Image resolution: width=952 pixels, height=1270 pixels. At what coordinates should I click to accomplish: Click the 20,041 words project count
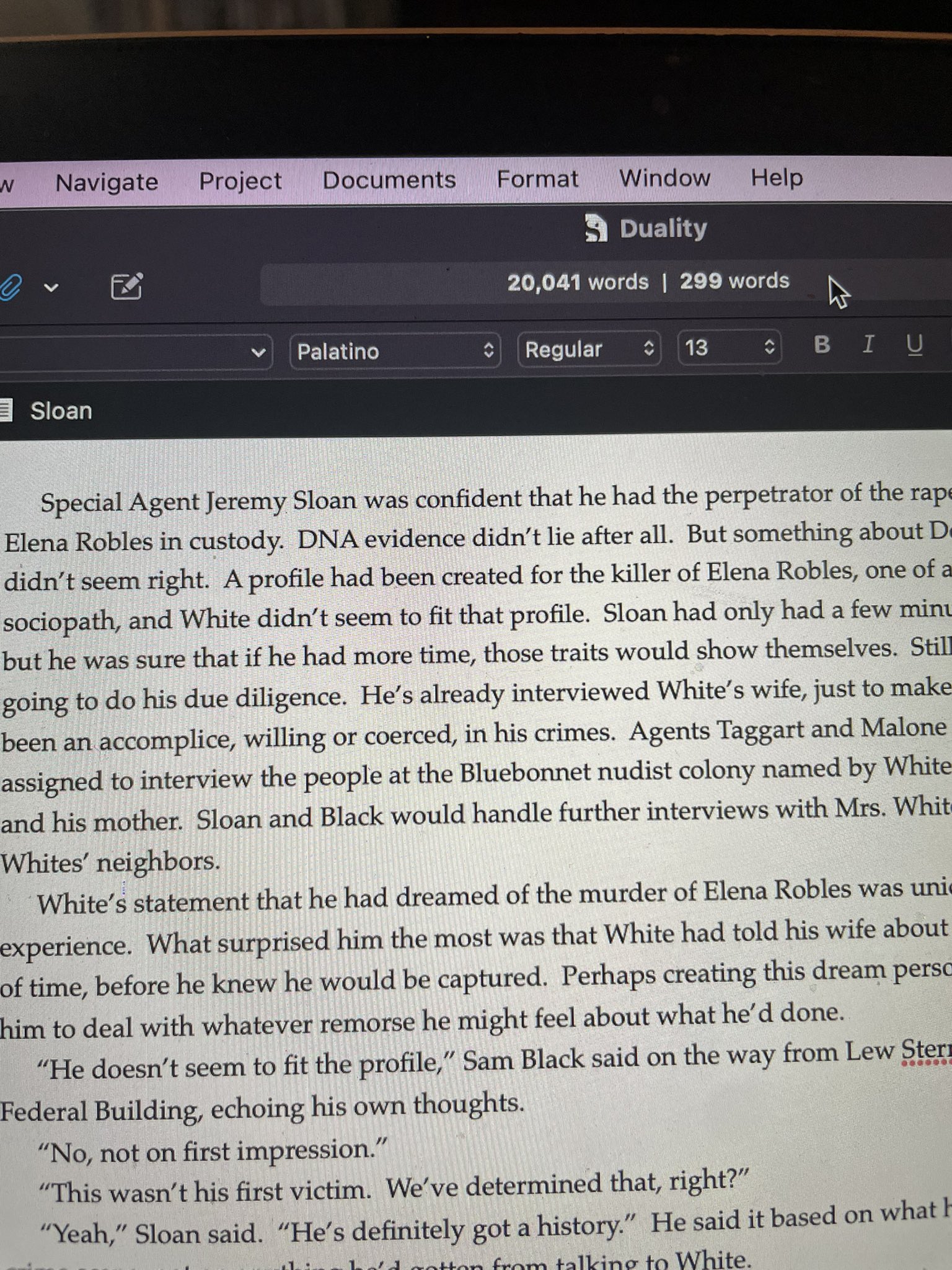(578, 283)
